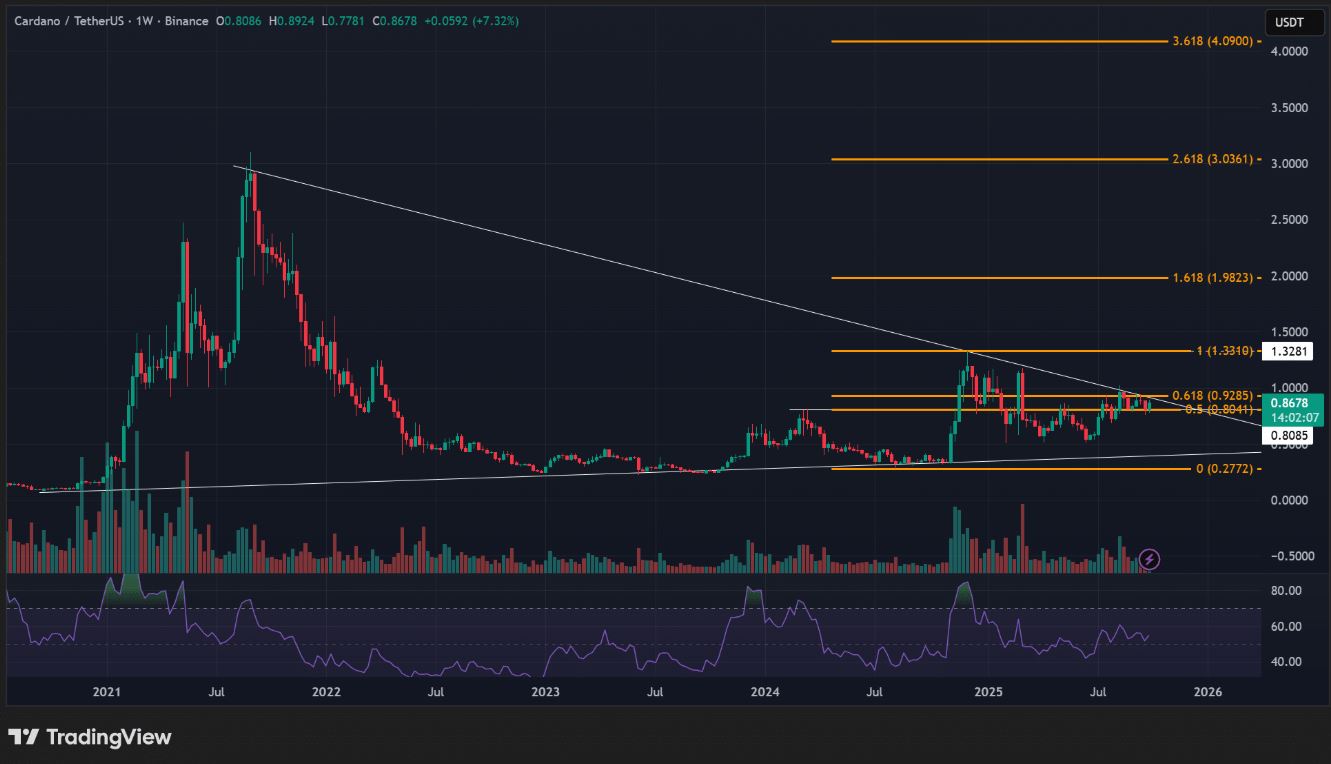Click the TradingView logo
Image resolution: width=1331 pixels, height=764 pixels.
click(90, 738)
